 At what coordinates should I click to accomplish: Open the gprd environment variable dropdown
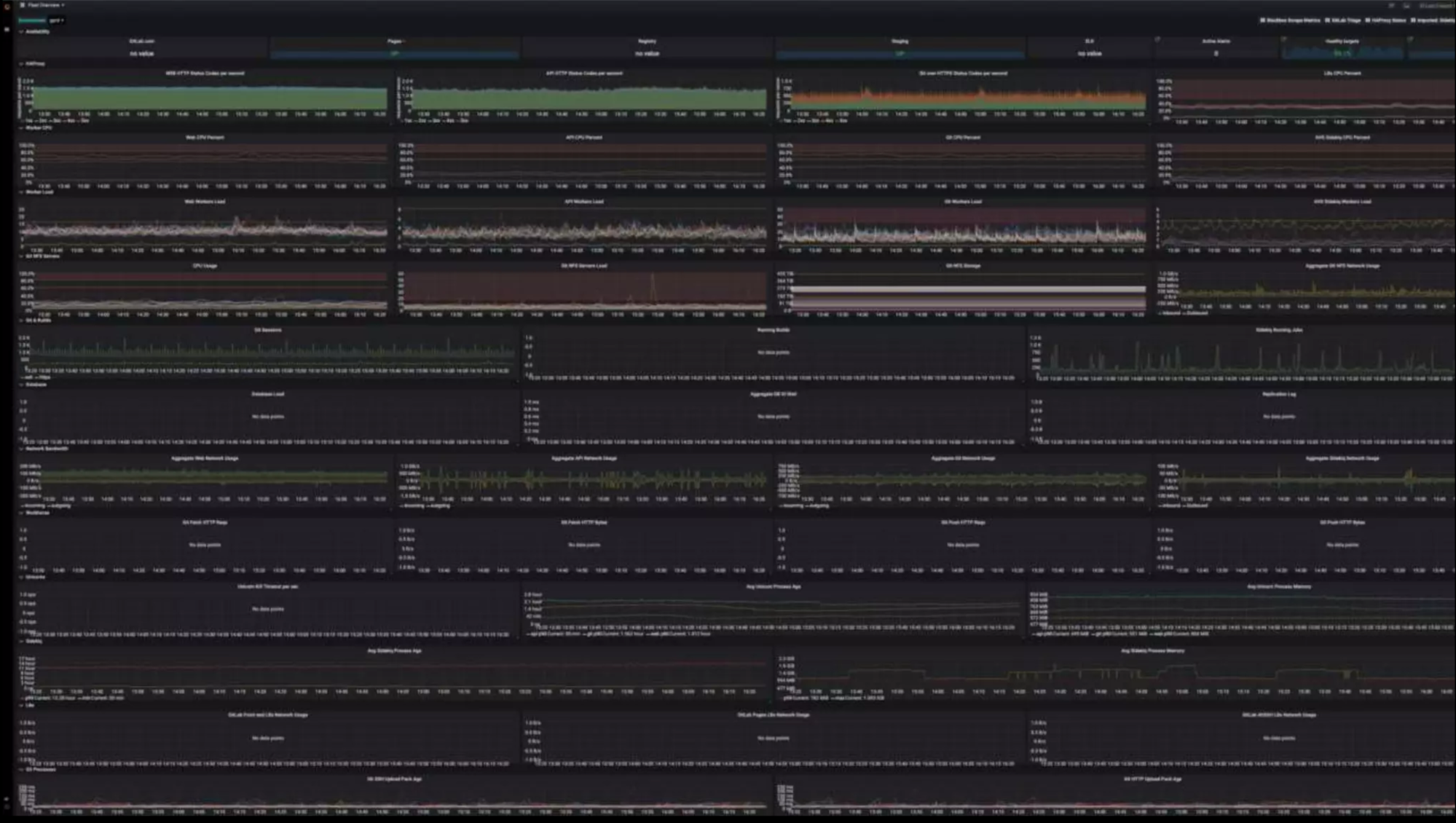(x=57, y=20)
